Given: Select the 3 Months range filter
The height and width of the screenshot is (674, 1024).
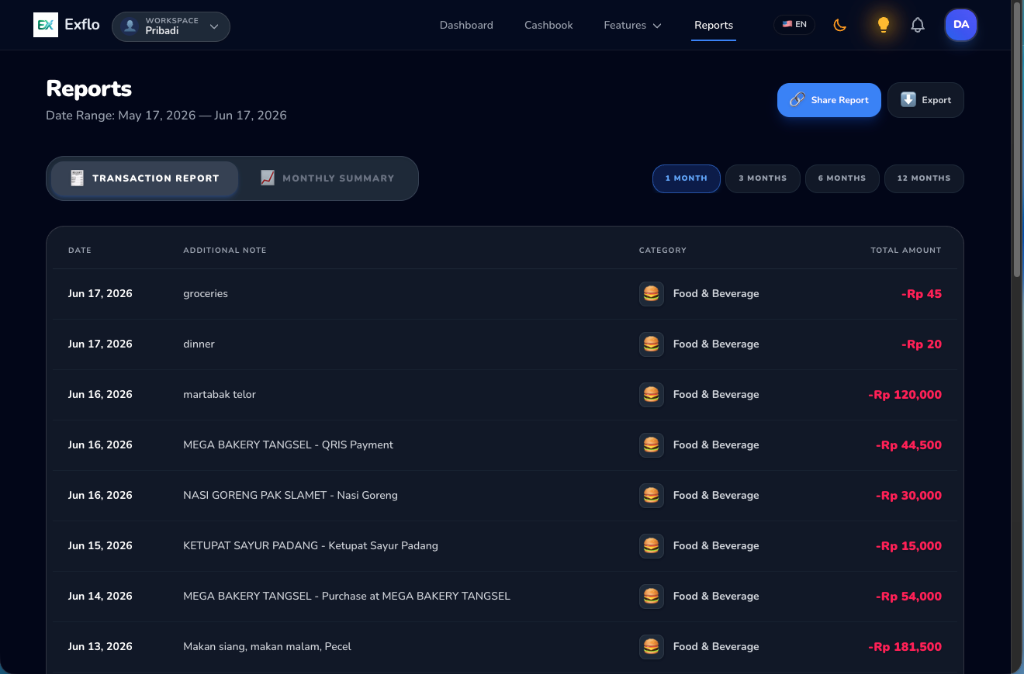Looking at the screenshot, I should click(762, 178).
